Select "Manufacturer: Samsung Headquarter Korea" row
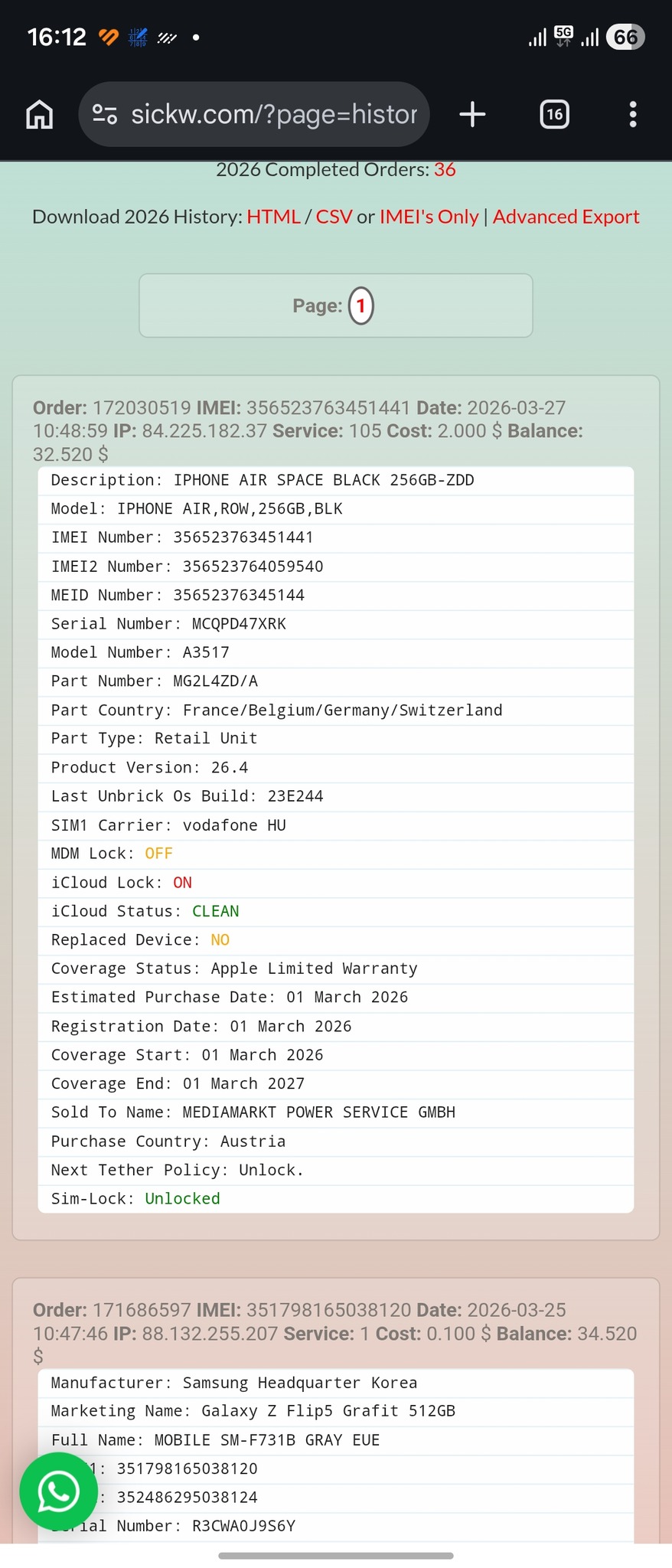This screenshot has width=672, height=1568. [336, 1383]
